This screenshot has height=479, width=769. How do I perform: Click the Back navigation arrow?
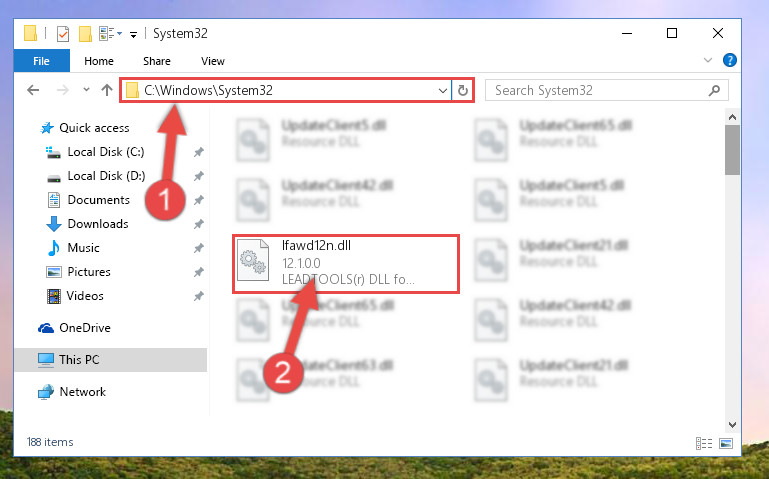[x=33, y=90]
